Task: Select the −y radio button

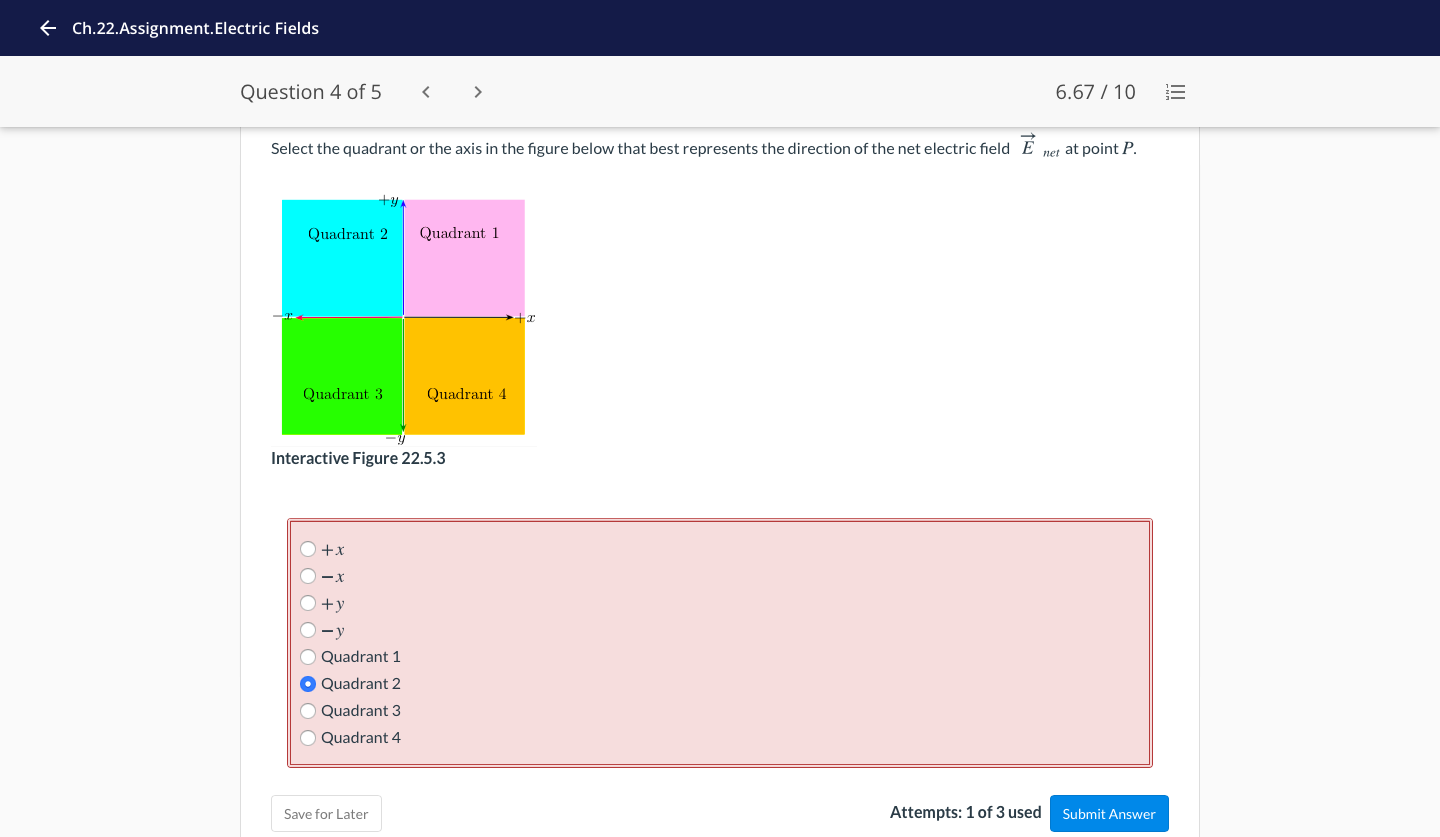Action: pyautogui.click(x=308, y=630)
